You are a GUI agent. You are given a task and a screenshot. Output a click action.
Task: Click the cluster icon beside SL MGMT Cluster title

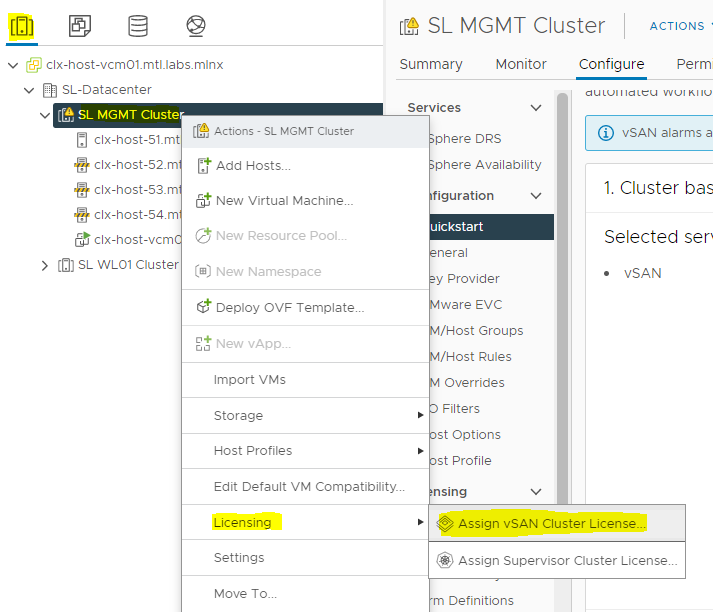(409, 26)
